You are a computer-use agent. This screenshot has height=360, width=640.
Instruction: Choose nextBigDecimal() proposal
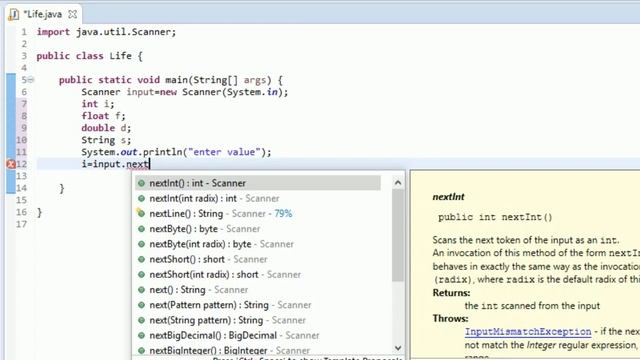pyautogui.click(x=258, y=336)
